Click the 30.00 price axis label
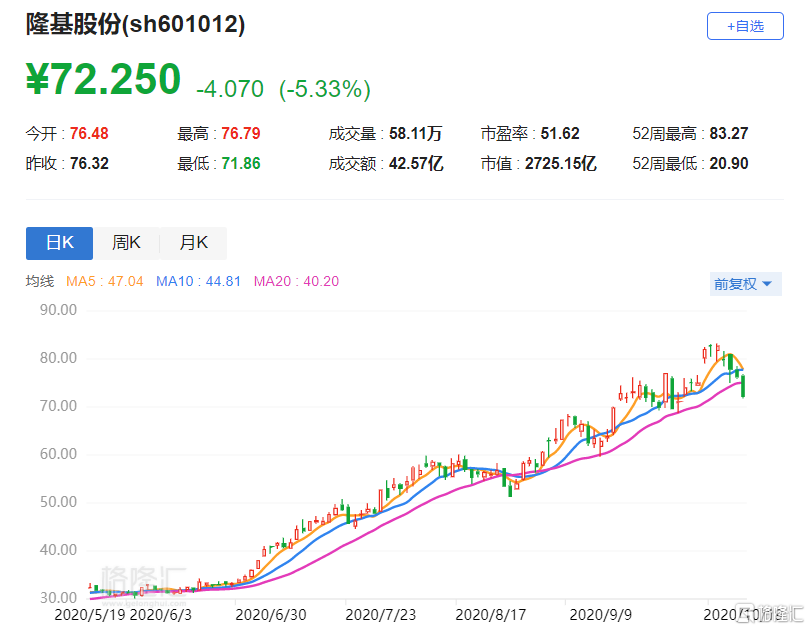 tap(58, 598)
